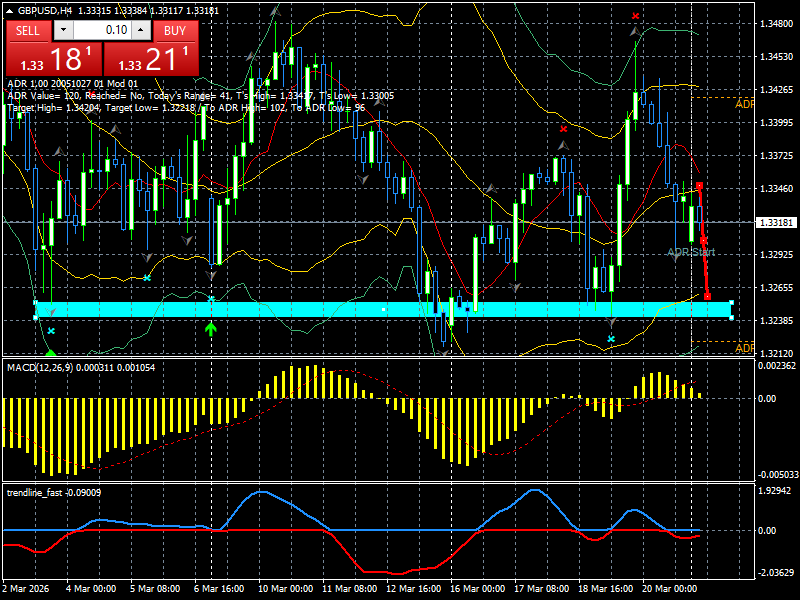Click the 1.34800 price axis label
Screen dimensions: 800x600
[x=777, y=23]
